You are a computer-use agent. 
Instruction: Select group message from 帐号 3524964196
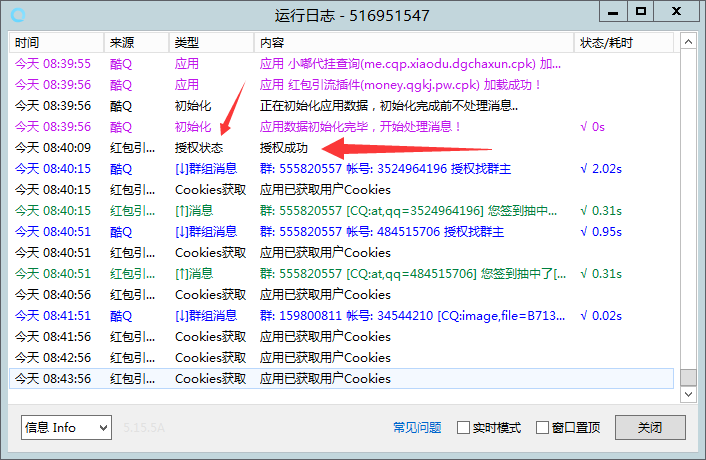[341, 169]
